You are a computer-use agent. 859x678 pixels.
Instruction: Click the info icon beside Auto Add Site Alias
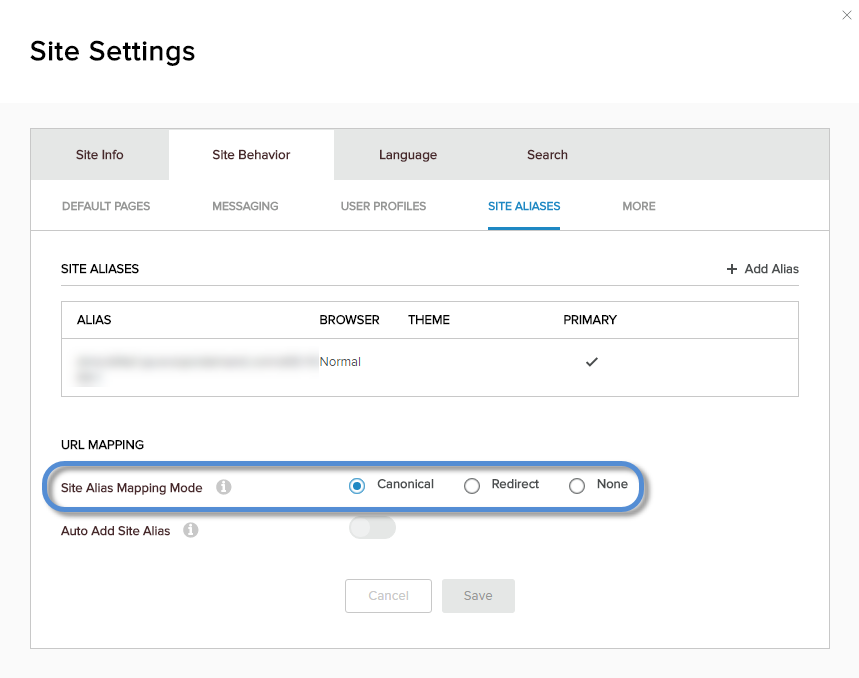tap(190, 531)
